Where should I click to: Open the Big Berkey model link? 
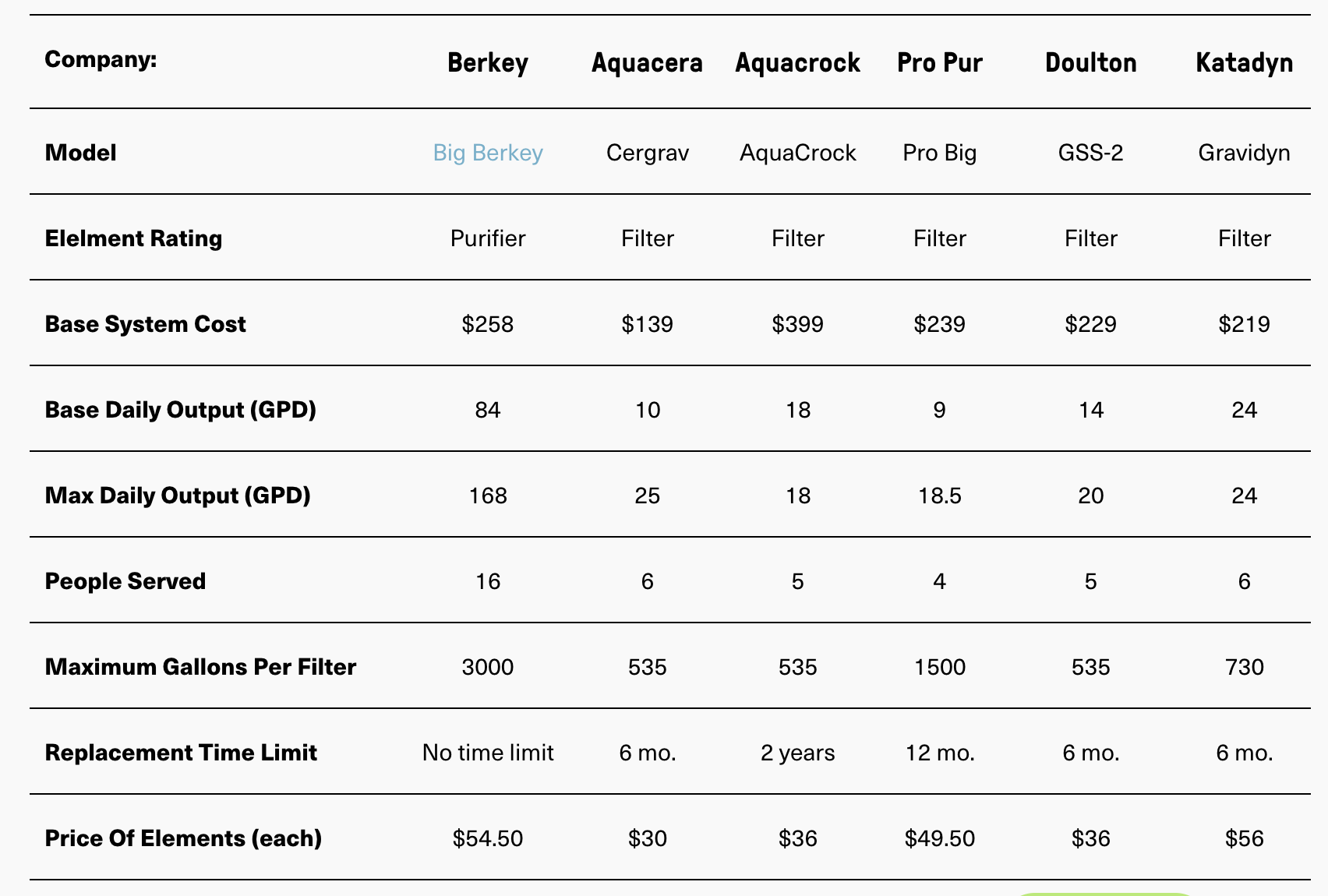point(488,153)
